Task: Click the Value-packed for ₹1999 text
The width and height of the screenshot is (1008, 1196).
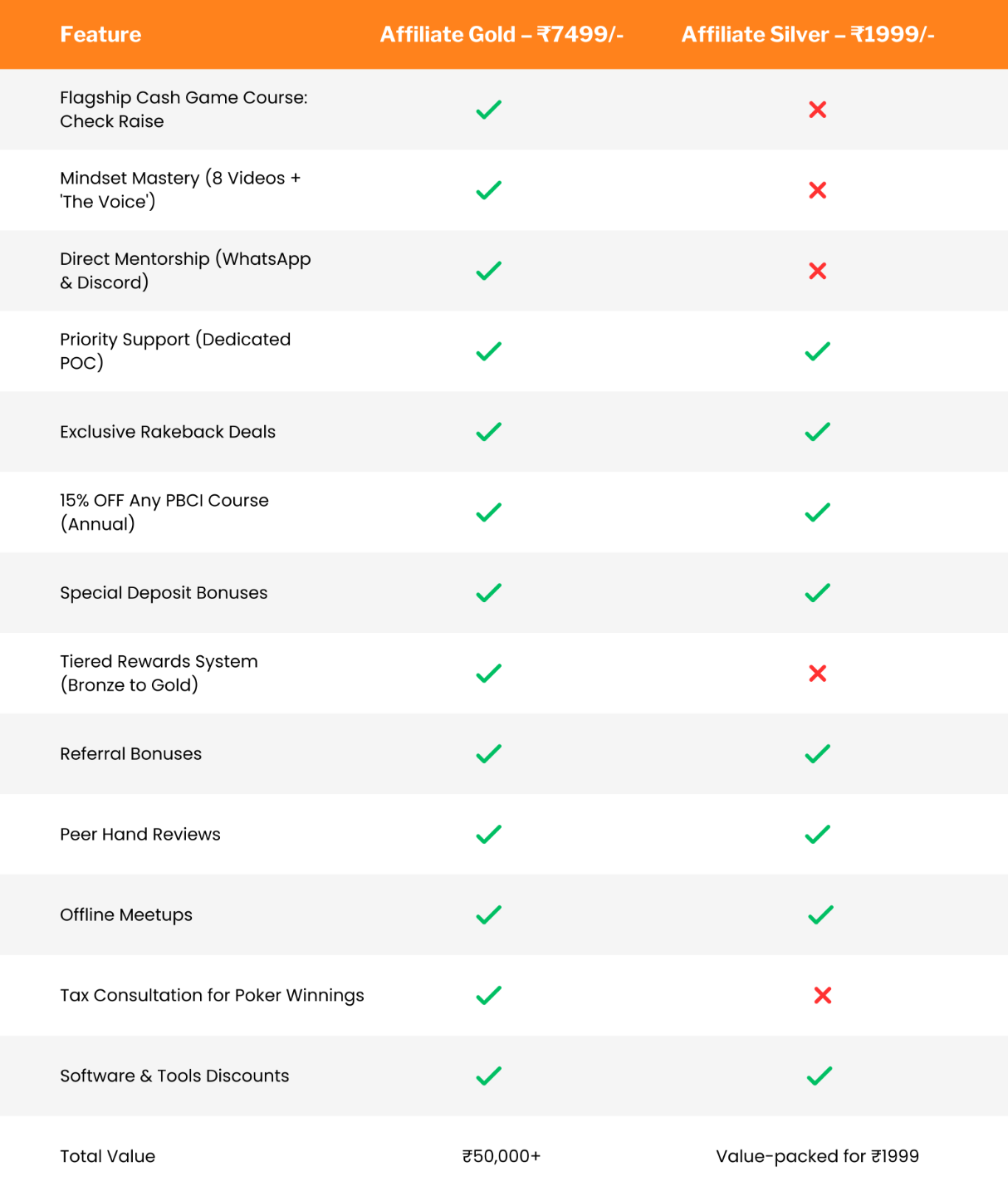Action: 817,1156
